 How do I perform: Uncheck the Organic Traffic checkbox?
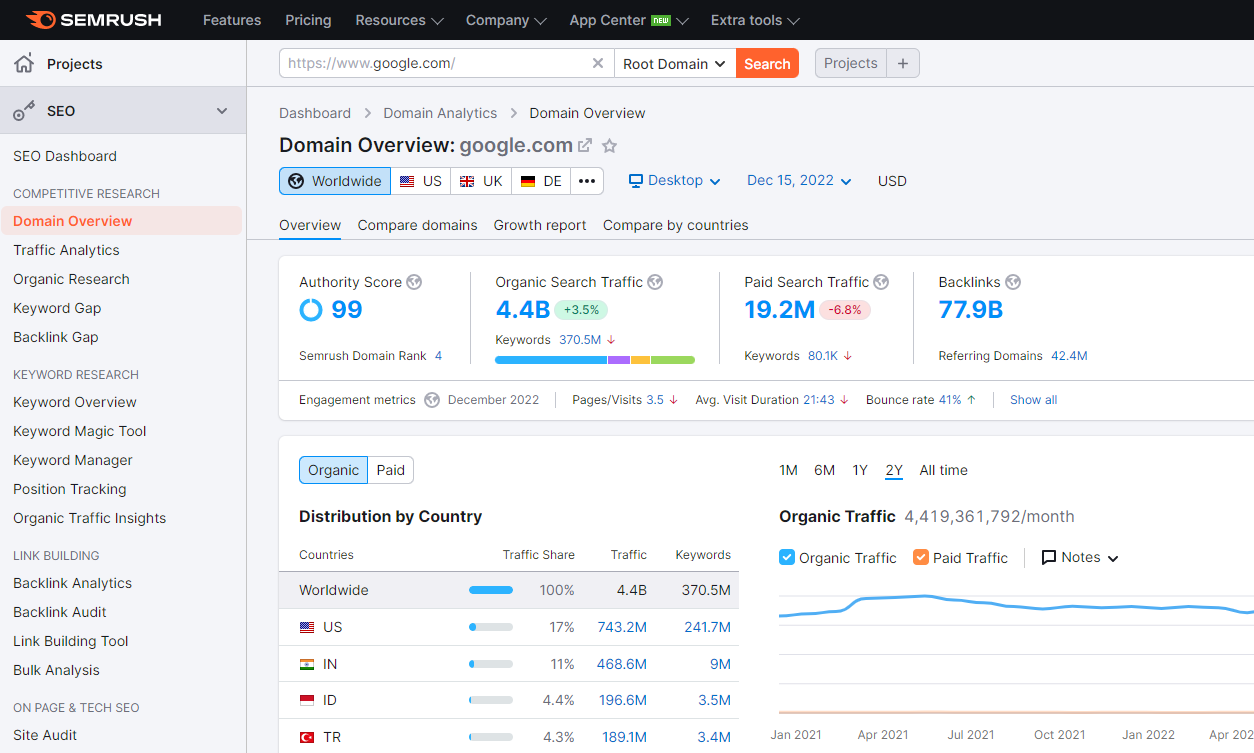pos(789,557)
